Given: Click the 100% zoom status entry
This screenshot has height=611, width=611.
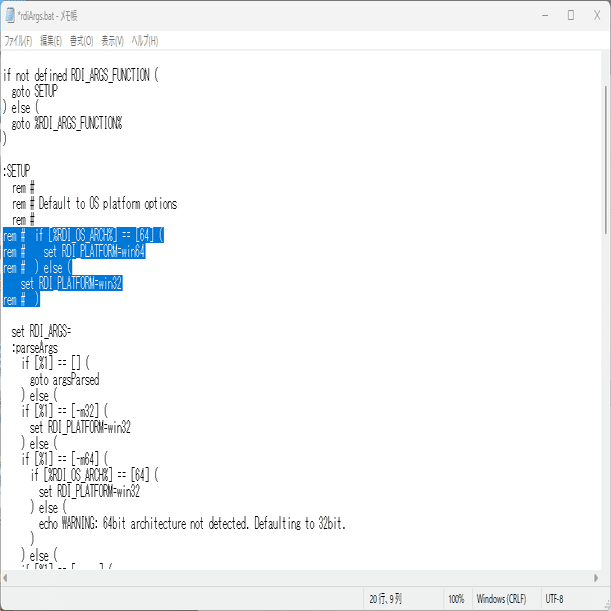Looking at the screenshot, I should [x=456, y=599].
